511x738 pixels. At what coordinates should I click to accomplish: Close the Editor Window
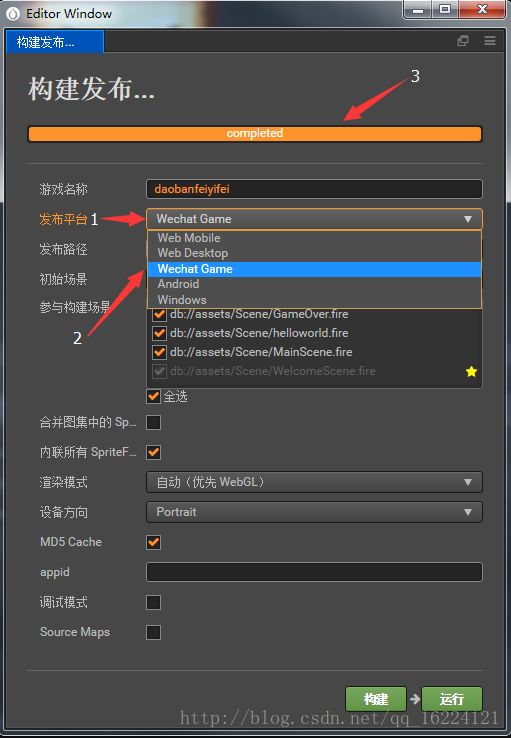click(482, 9)
